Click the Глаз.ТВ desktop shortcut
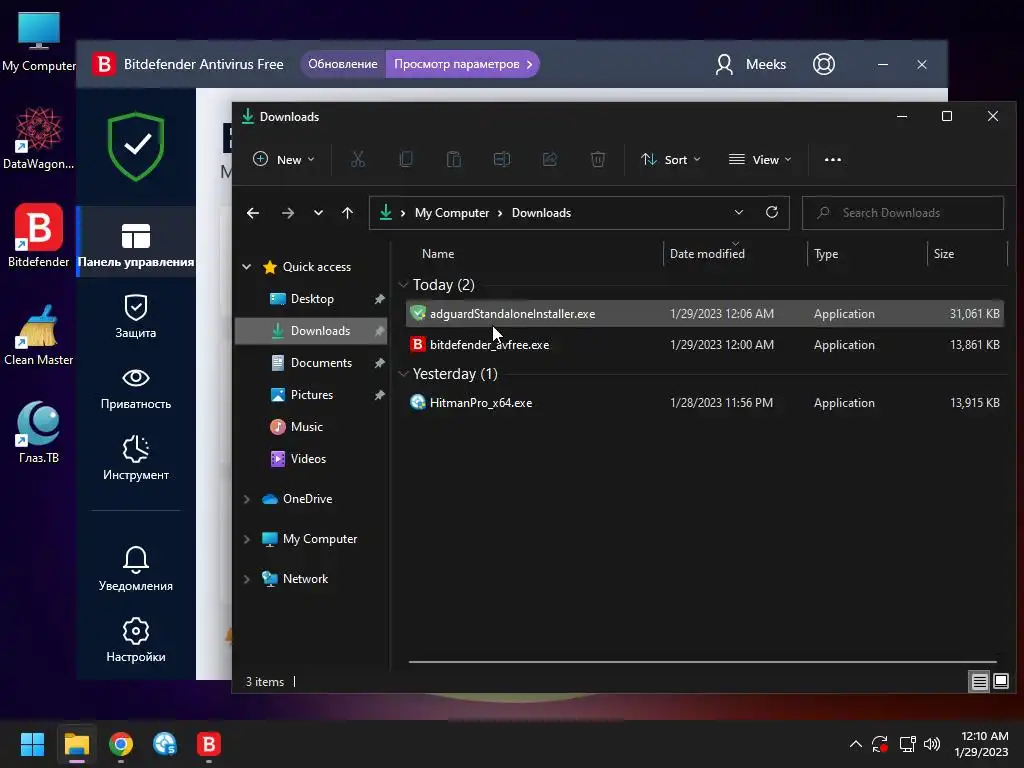1024x768 pixels. click(x=39, y=432)
